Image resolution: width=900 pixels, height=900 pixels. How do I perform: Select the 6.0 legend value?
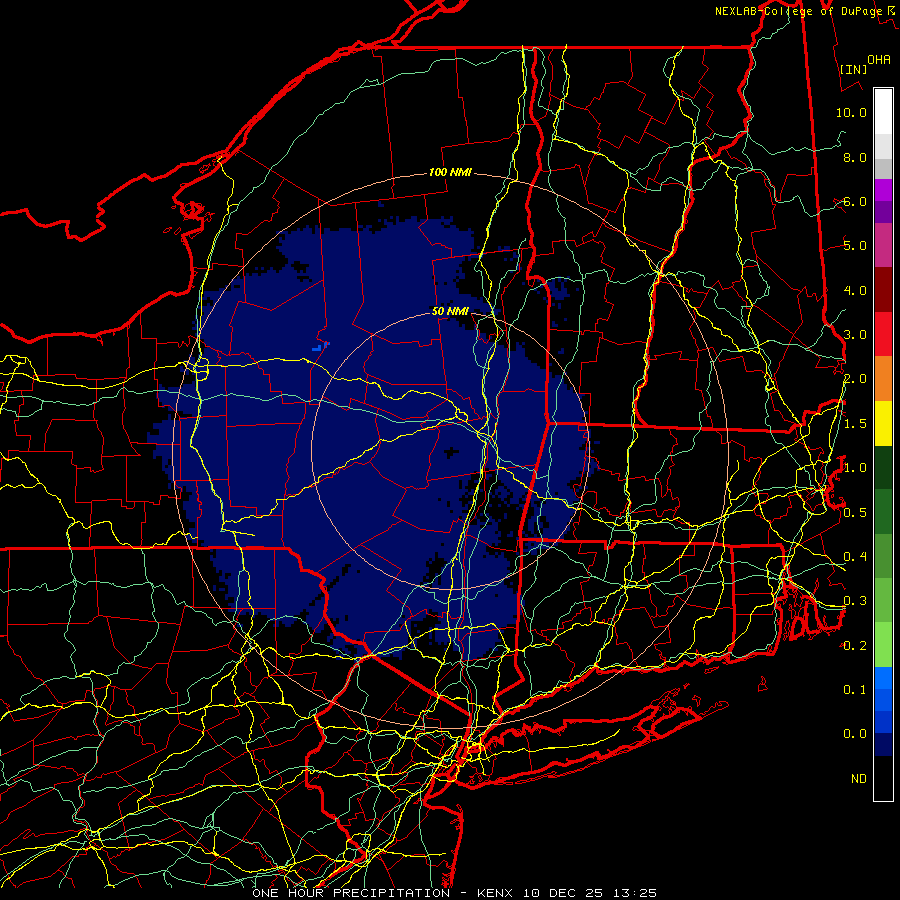click(855, 201)
